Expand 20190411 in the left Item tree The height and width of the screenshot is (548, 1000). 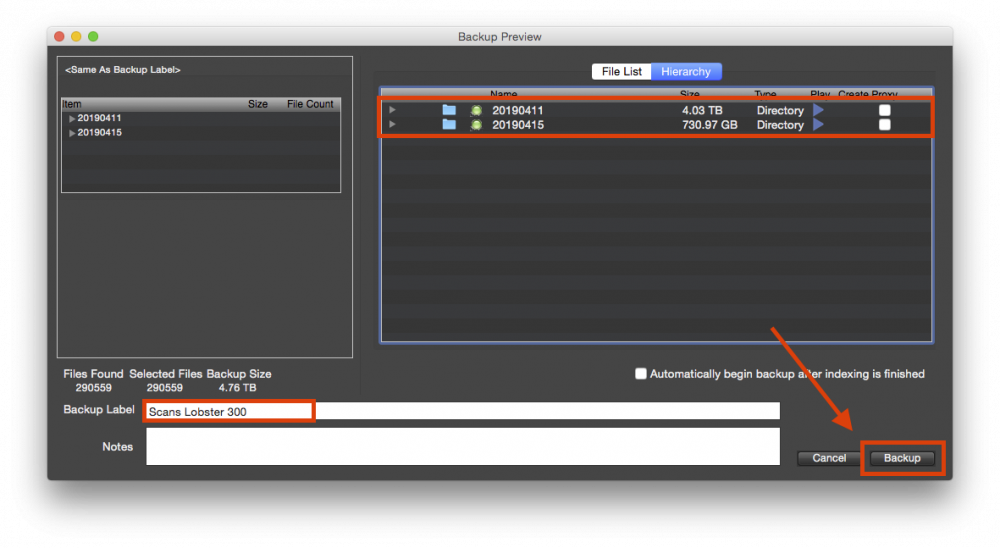click(x=72, y=119)
